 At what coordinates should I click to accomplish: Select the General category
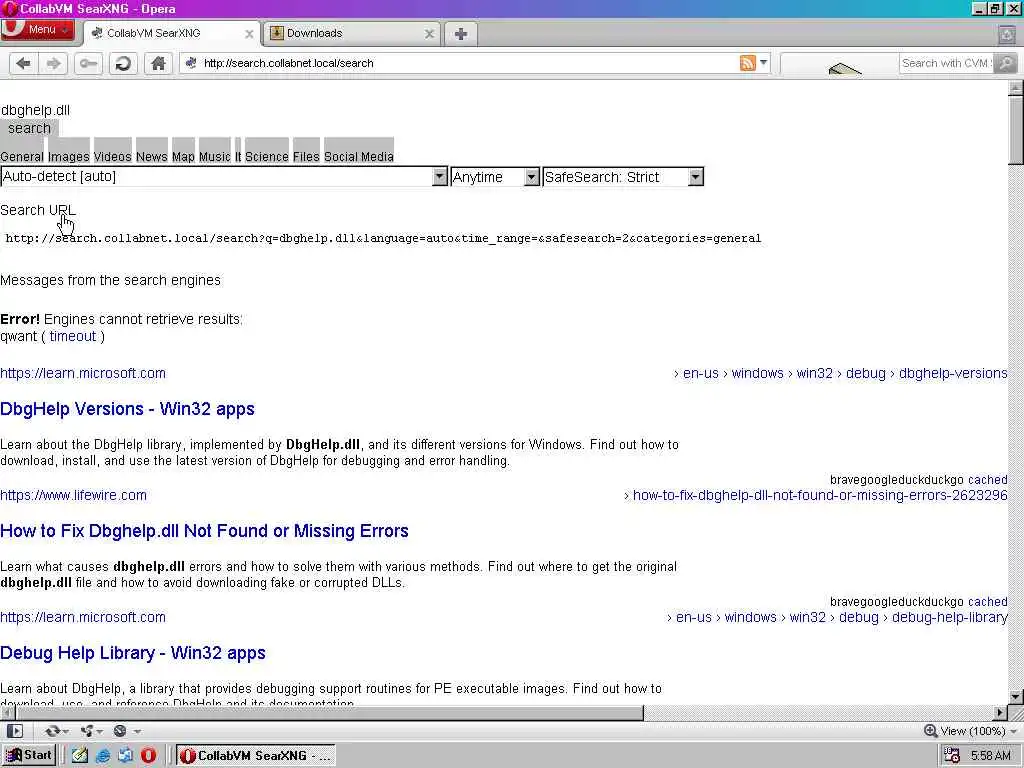[22, 157]
